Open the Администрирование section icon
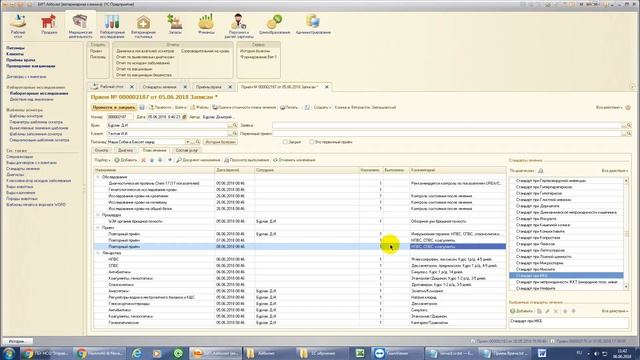Image resolution: width=640 pixels, height=360 pixels. [313, 24]
